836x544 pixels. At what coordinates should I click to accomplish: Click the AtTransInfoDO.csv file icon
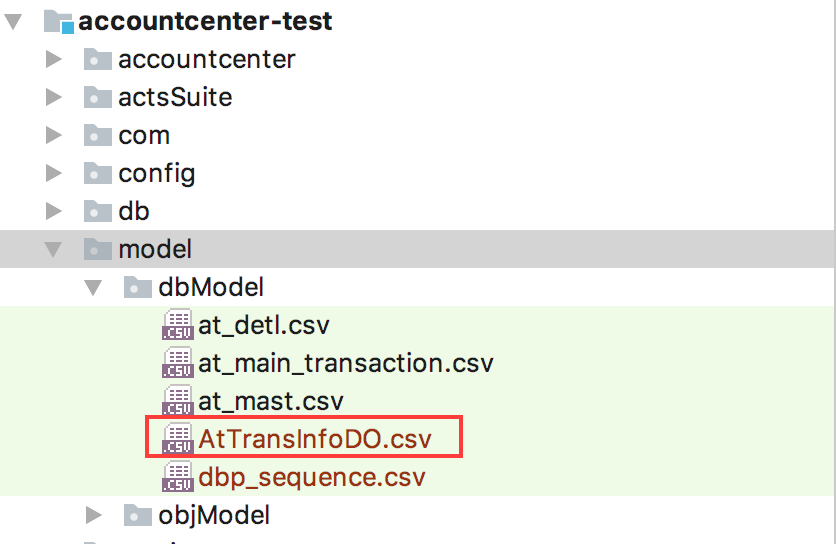178,438
